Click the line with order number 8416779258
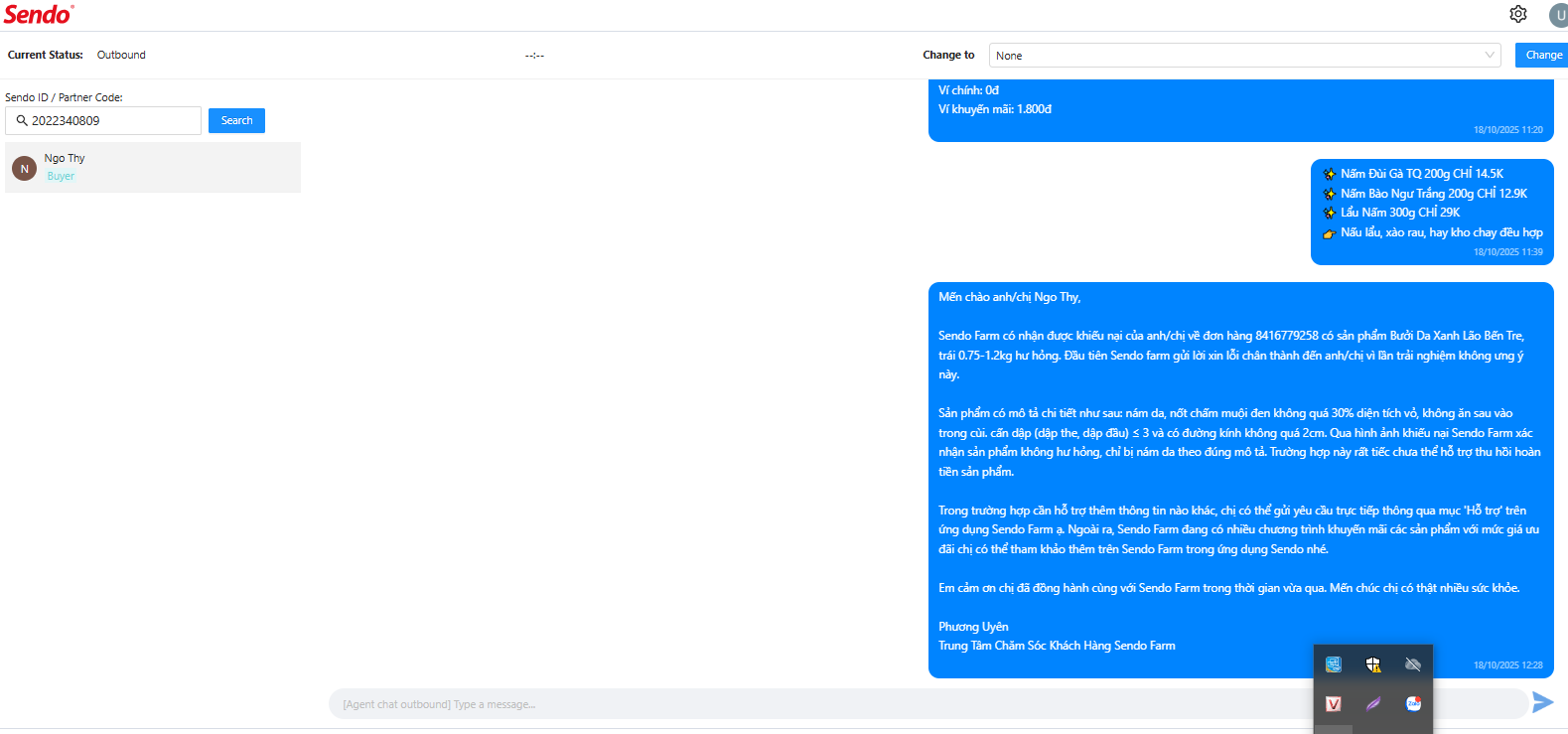1568x734 pixels. pyautogui.click(x=1231, y=336)
